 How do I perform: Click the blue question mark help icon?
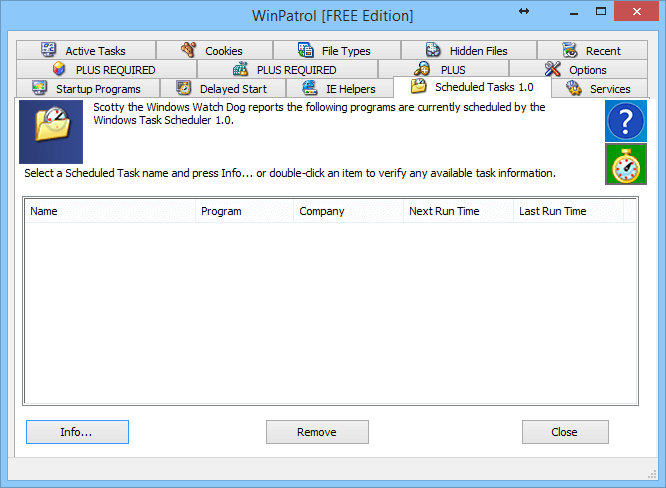626,121
